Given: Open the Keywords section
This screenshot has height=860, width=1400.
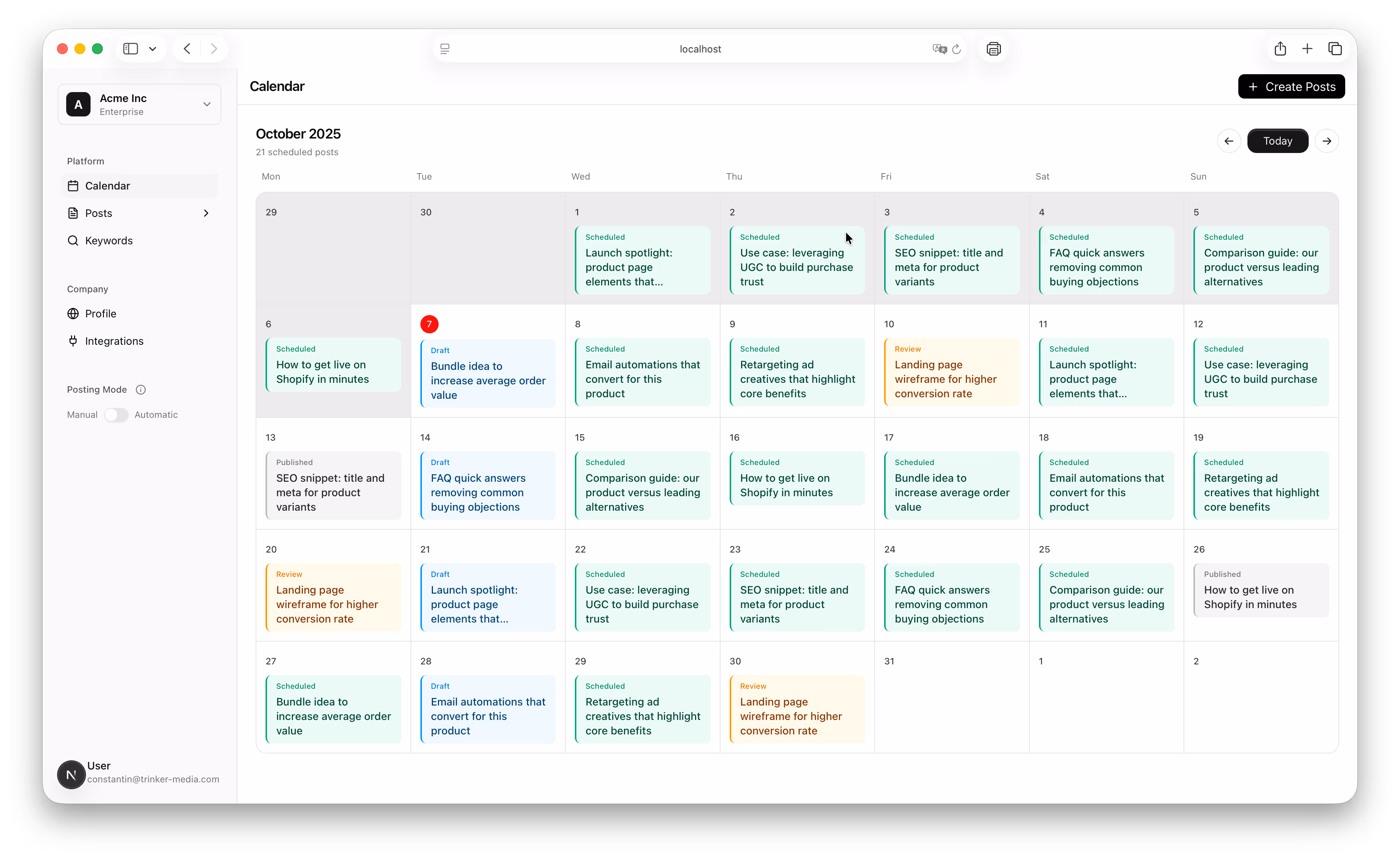Looking at the screenshot, I should pyautogui.click(x=108, y=240).
